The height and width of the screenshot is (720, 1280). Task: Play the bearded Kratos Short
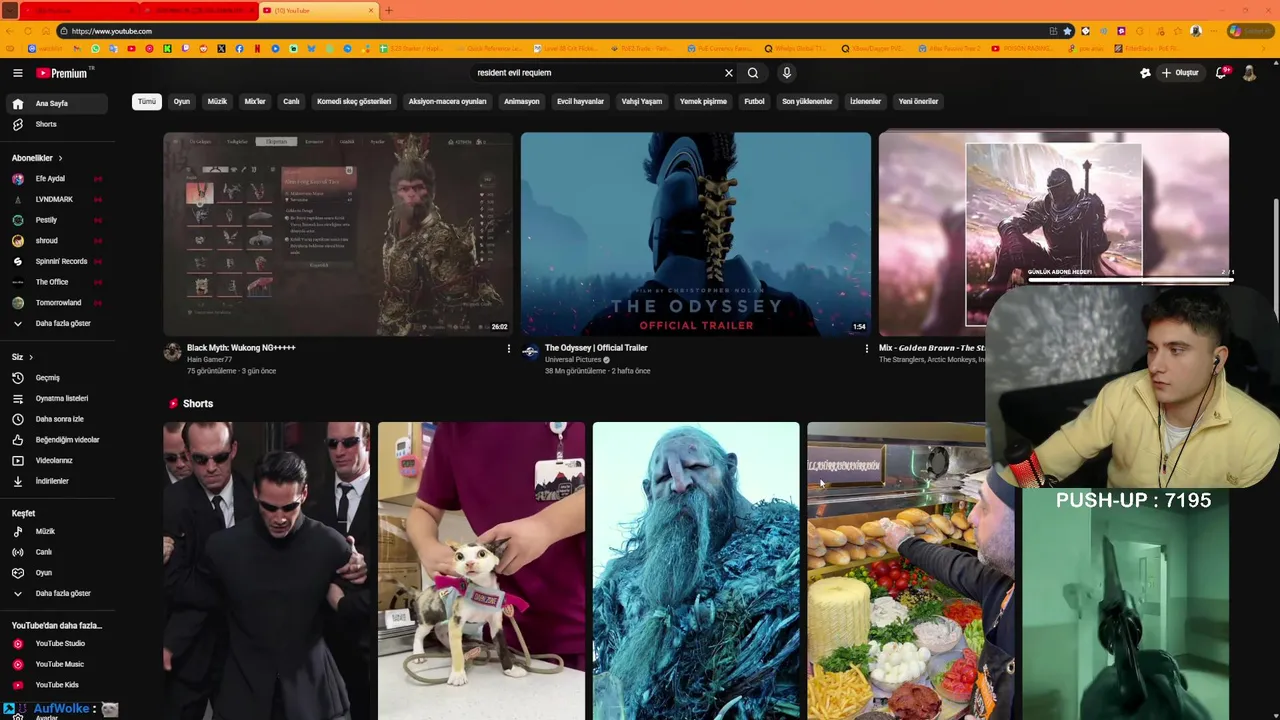[696, 571]
